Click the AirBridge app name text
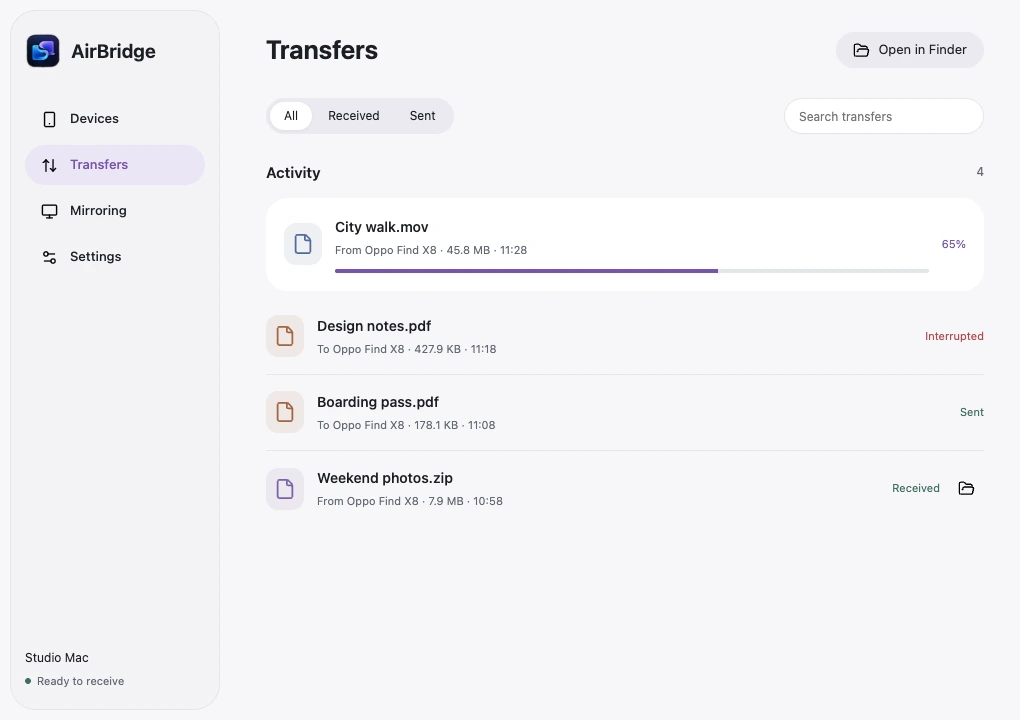 coord(113,51)
